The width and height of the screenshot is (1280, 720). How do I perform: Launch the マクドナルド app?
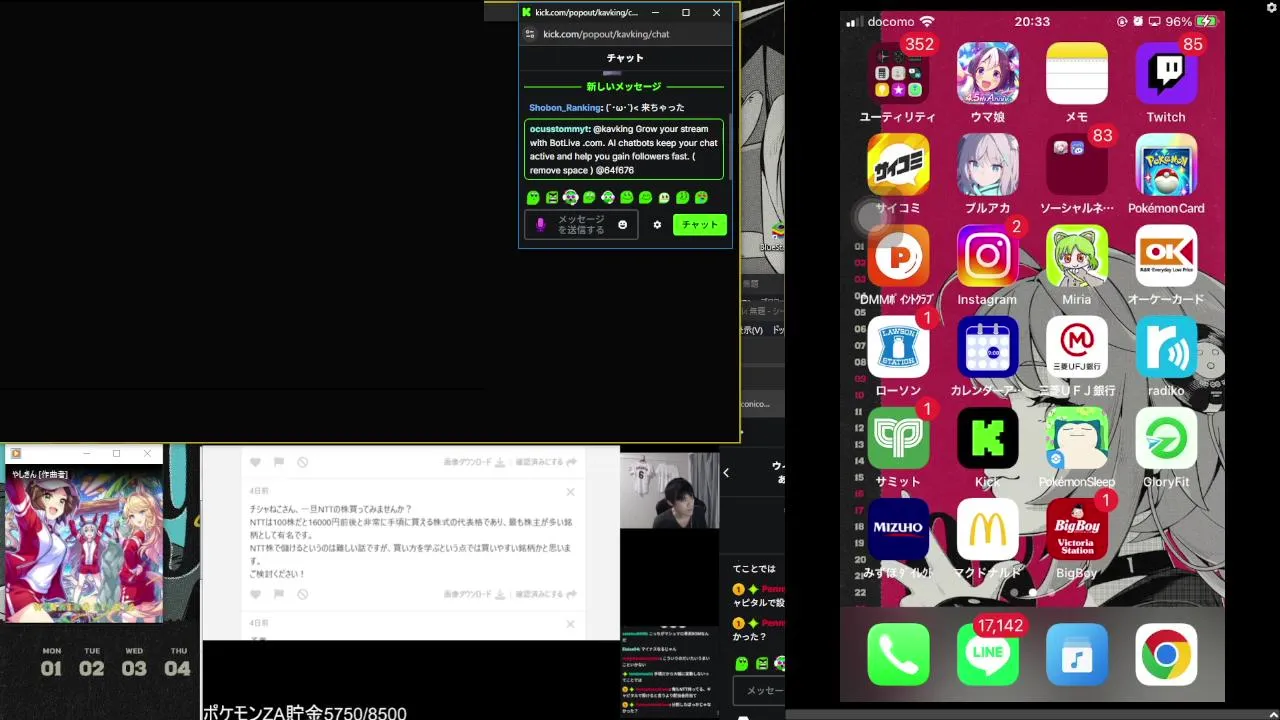click(987, 529)
